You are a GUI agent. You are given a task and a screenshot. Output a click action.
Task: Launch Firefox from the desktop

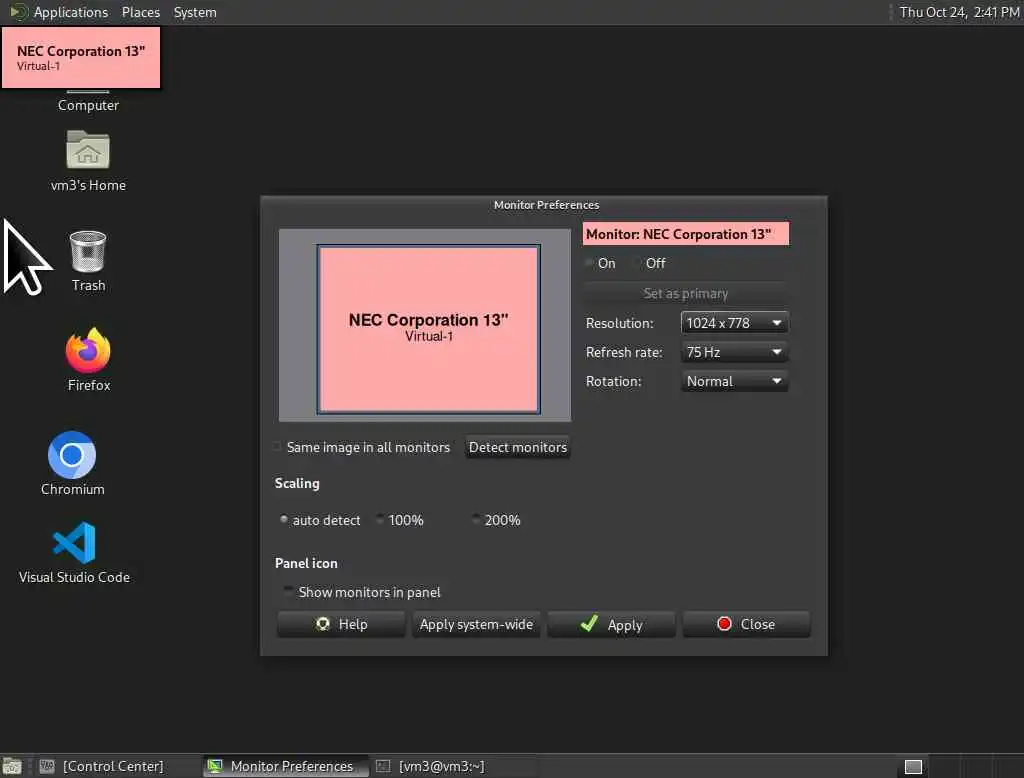tap(88, 360)
